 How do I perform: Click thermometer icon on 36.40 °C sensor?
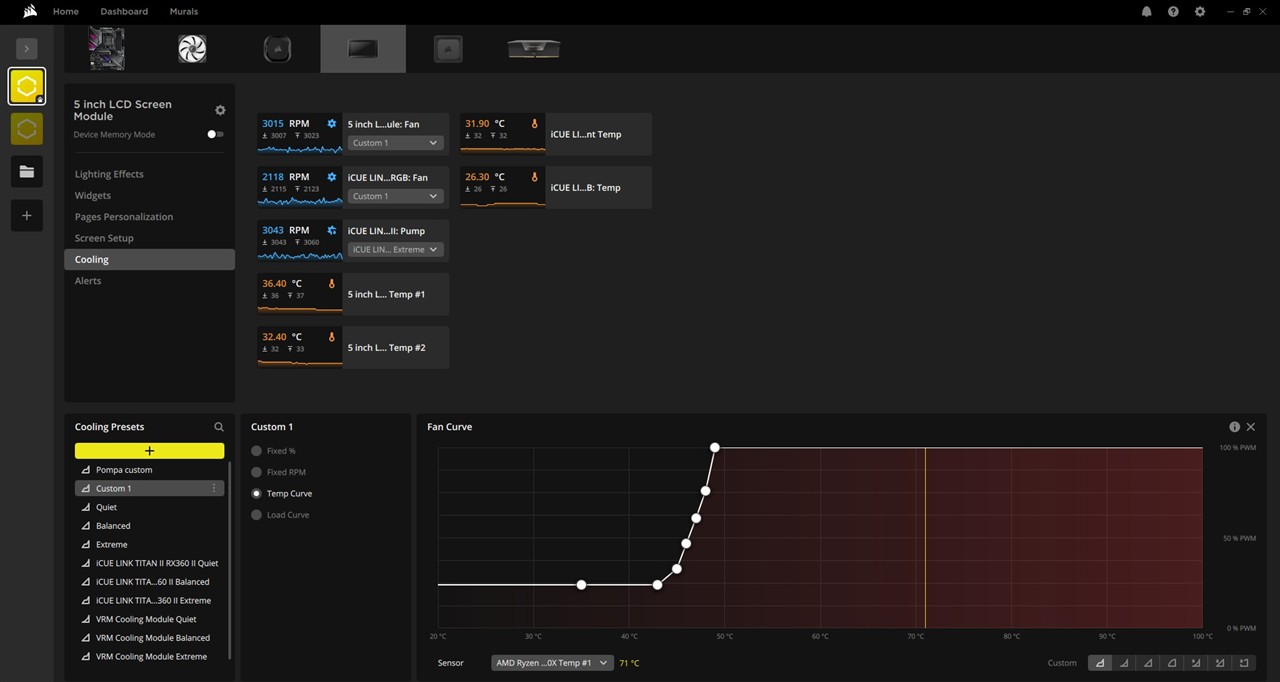332,284
